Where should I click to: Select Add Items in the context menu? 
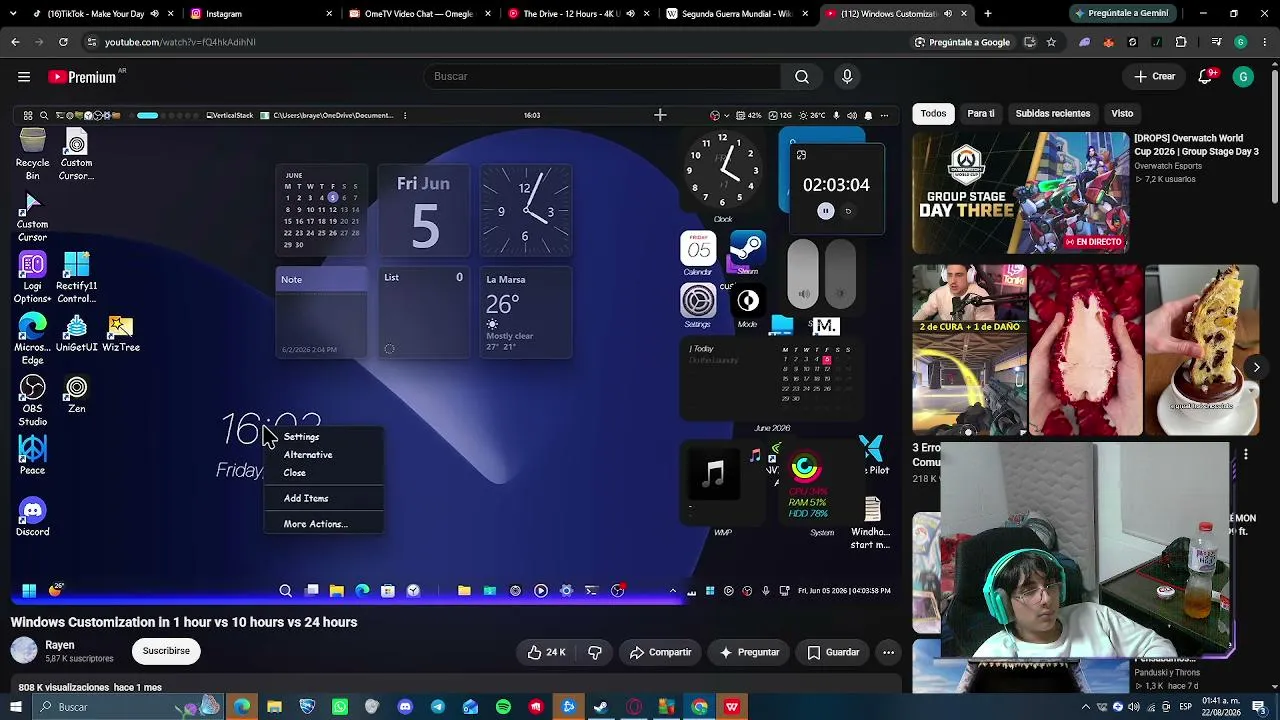point(306,498)
